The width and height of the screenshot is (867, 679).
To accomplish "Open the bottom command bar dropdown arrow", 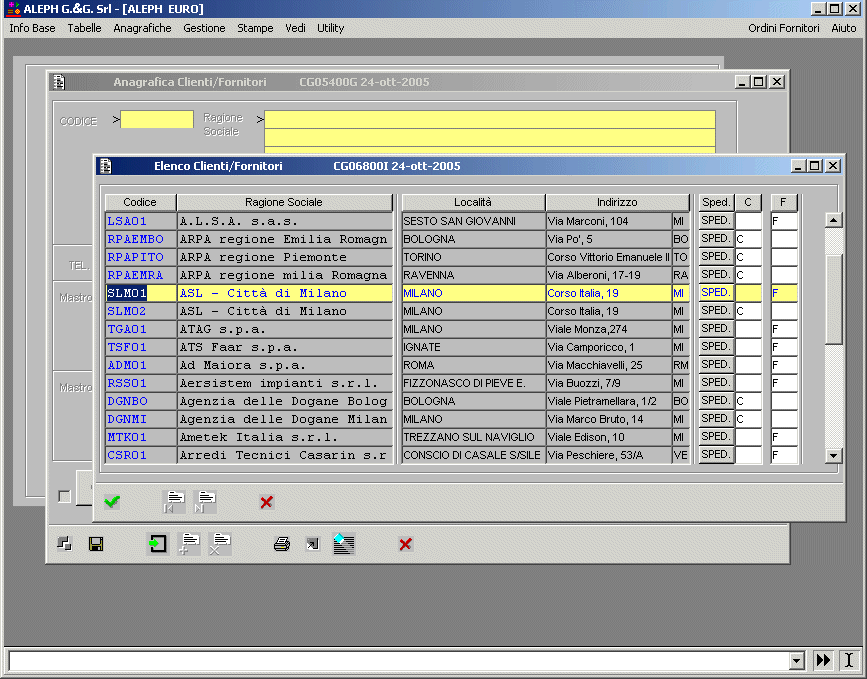I will pos(796,660).
